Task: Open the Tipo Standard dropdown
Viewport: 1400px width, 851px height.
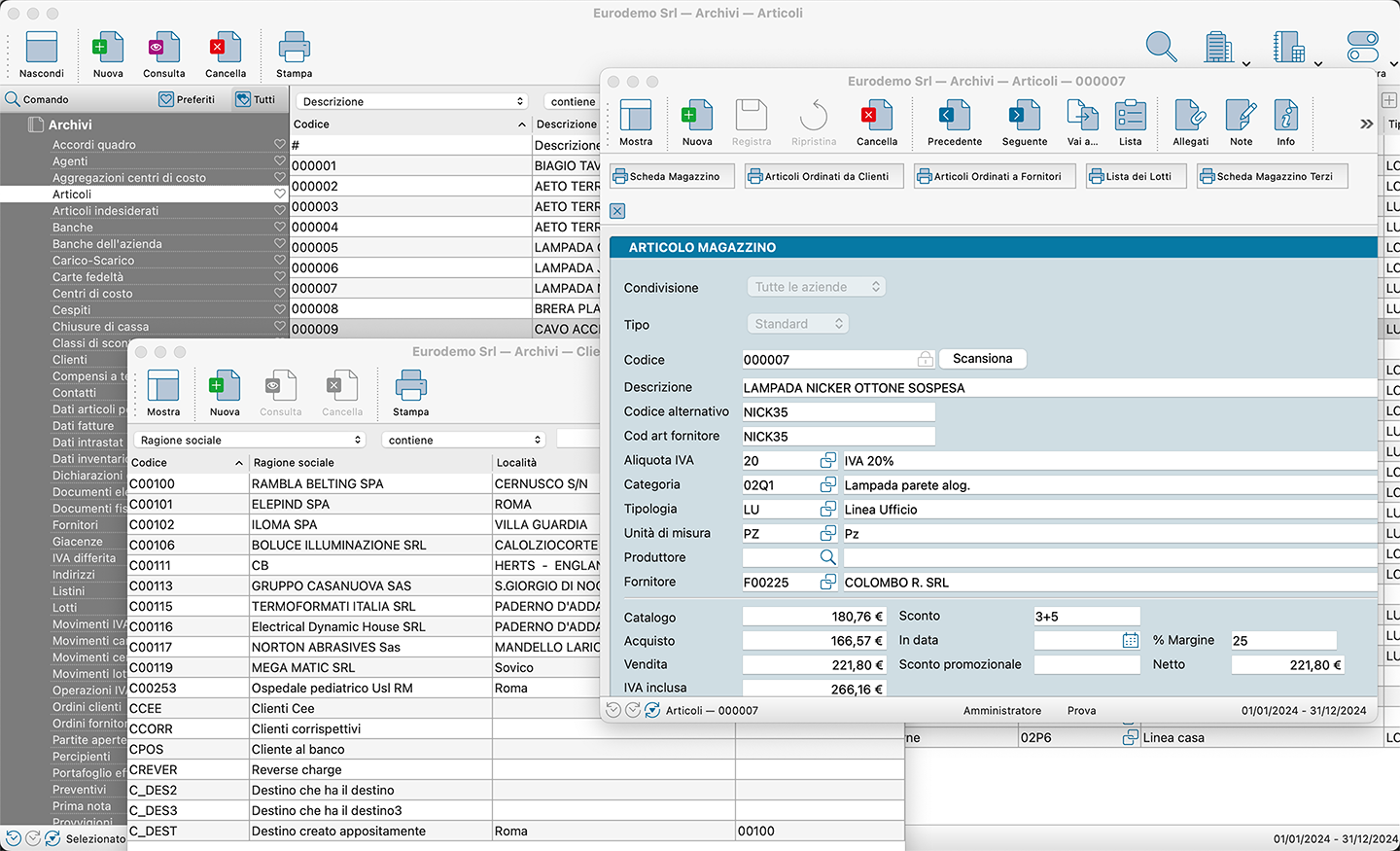Action: tap(798, 324)
